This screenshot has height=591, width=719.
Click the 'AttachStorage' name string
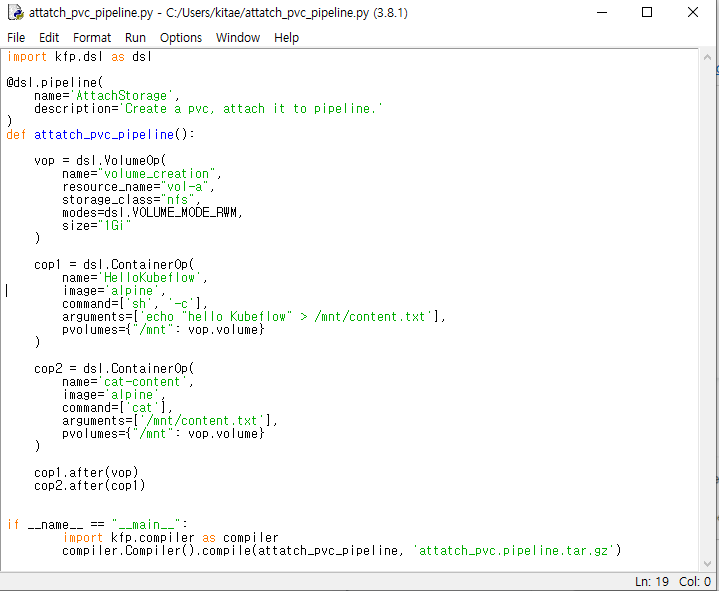coord(124,95)
